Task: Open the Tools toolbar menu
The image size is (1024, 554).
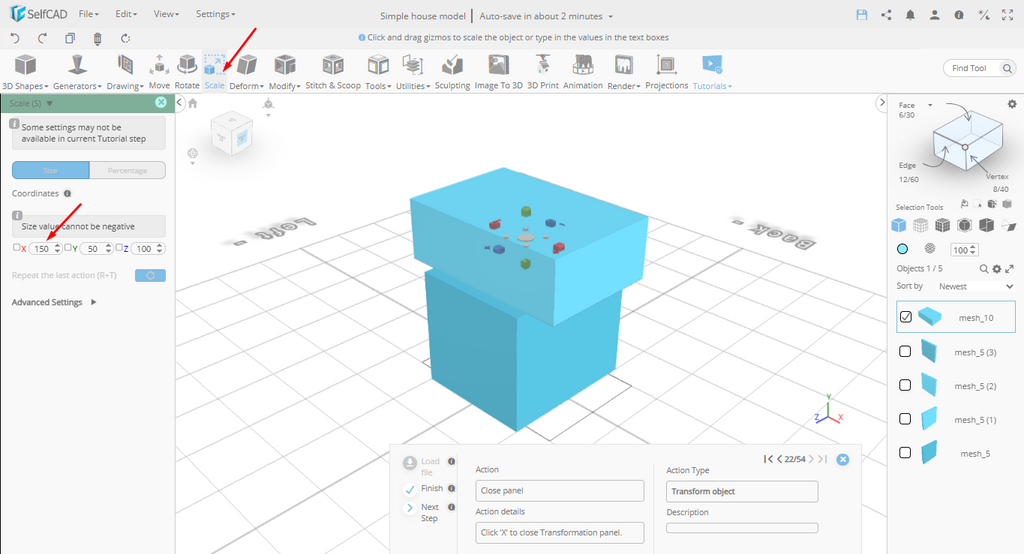Action: point(378,72)
